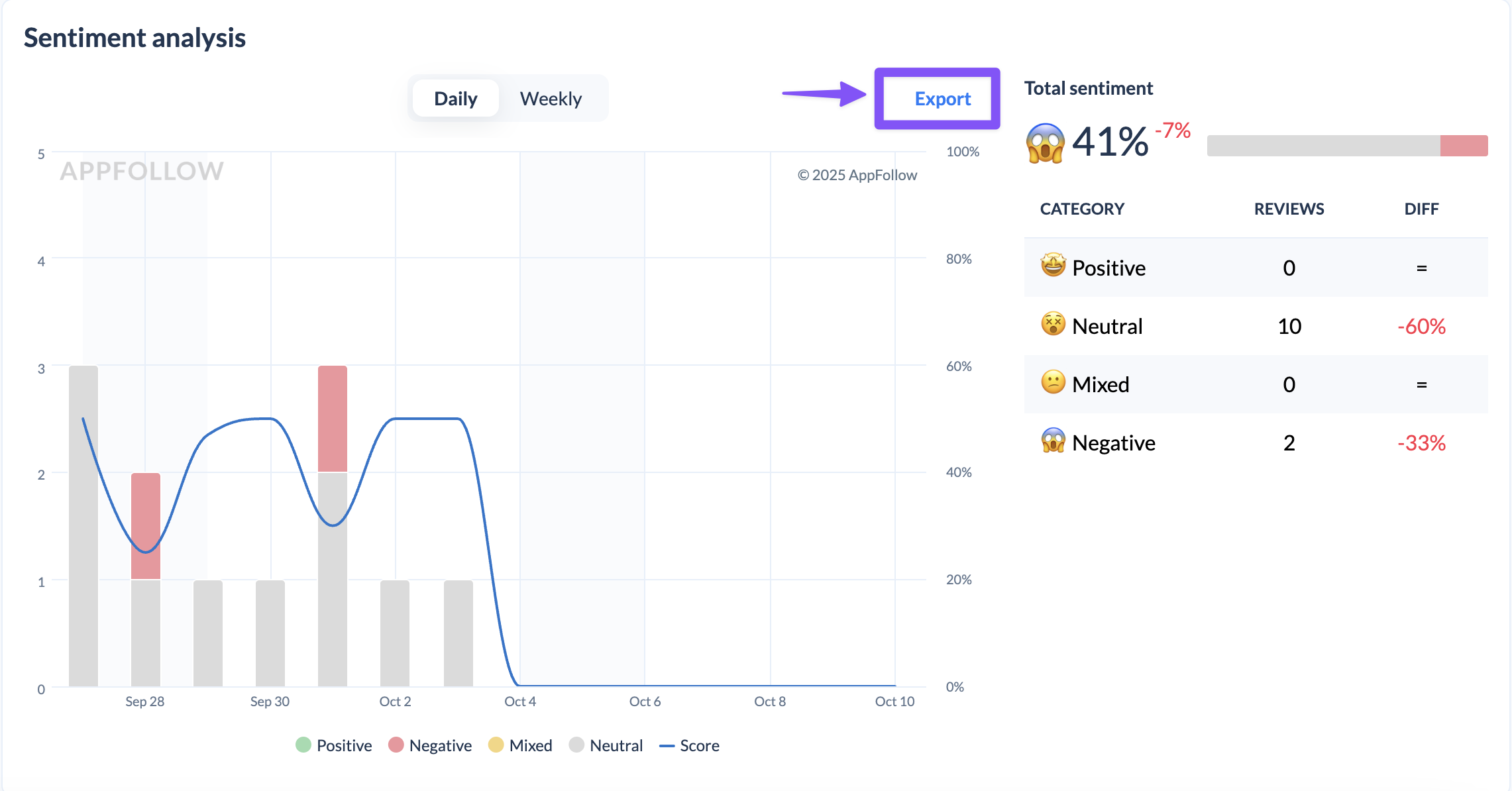This screenshot has height=791, width=1512.
Task: Click the © 2025 AppFollow credit text
Action: tap(857, 175)
